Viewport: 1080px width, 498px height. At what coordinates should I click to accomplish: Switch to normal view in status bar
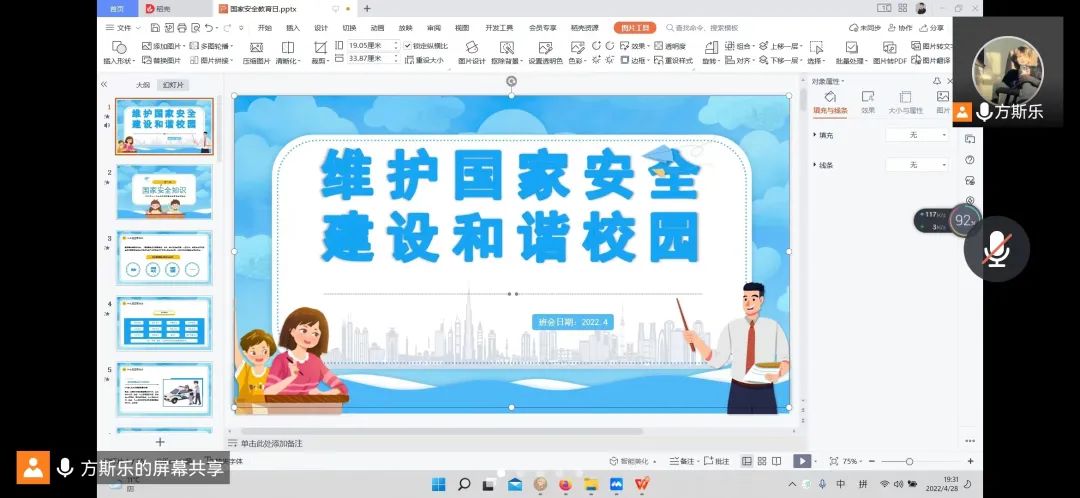(x=747, y=461)
